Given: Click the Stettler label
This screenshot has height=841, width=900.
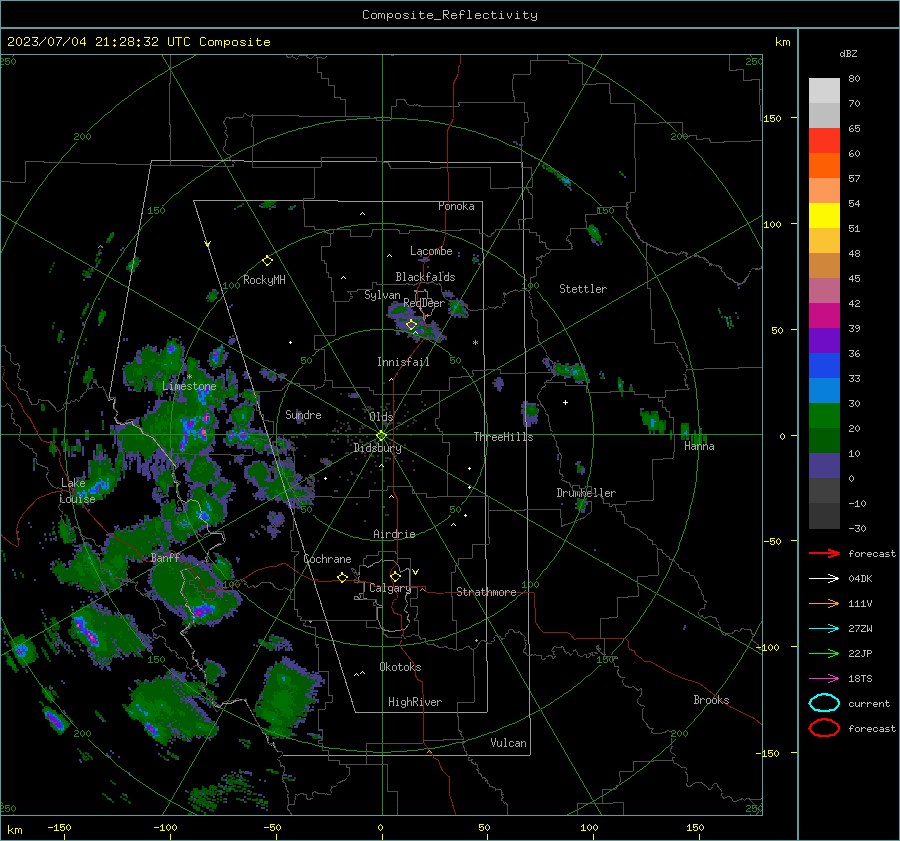Looking at the screenshot, I should tap(583, 289).
